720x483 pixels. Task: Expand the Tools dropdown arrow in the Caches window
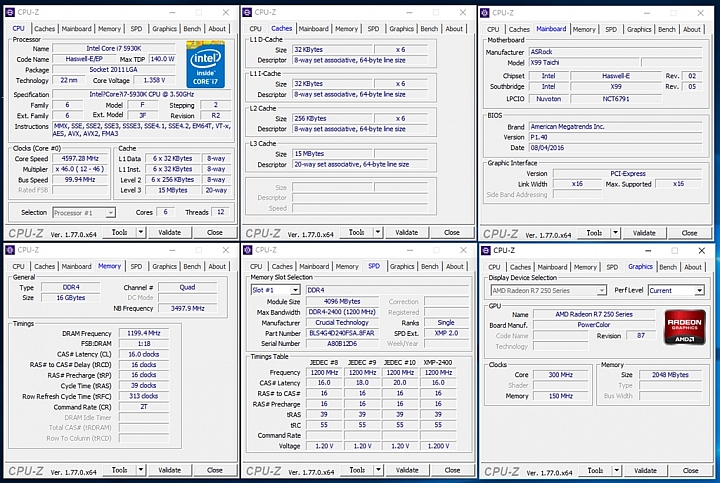pyautogui.click(x=378, y=232)
